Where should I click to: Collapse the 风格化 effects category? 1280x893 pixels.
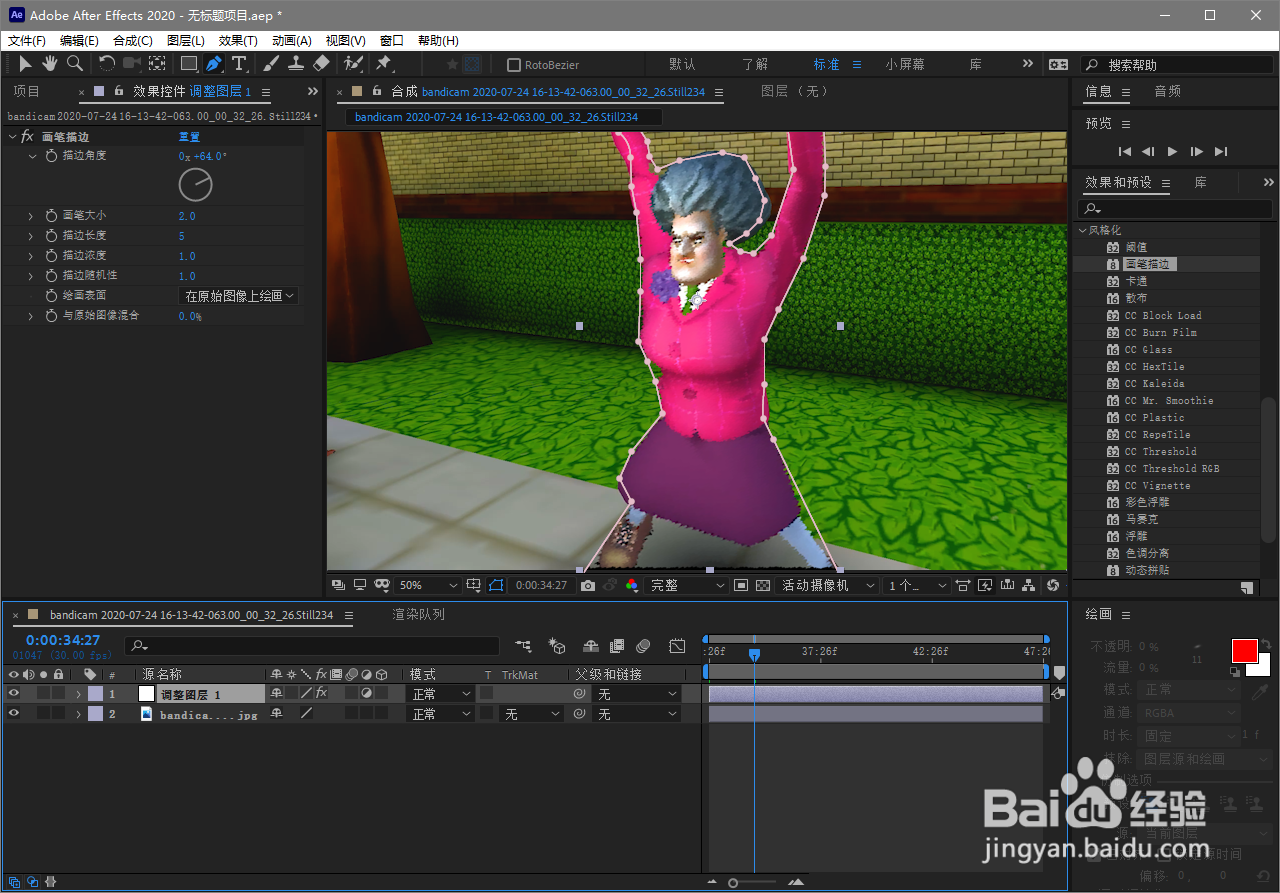1082,230
